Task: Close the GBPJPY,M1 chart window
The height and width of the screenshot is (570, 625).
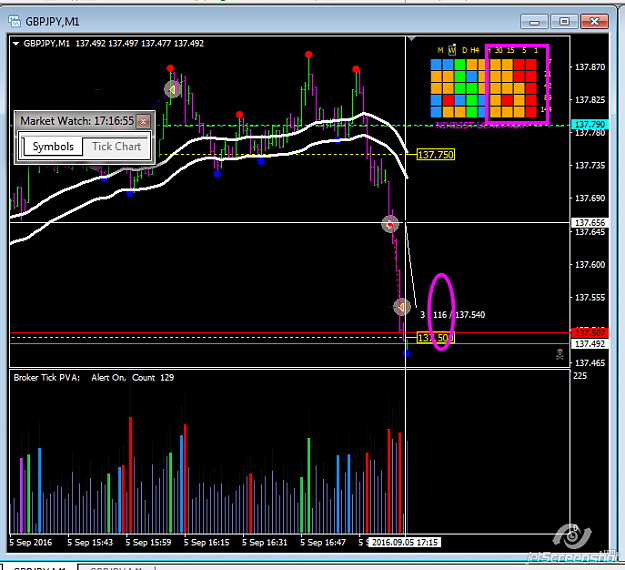Action: tap(594, 22)
